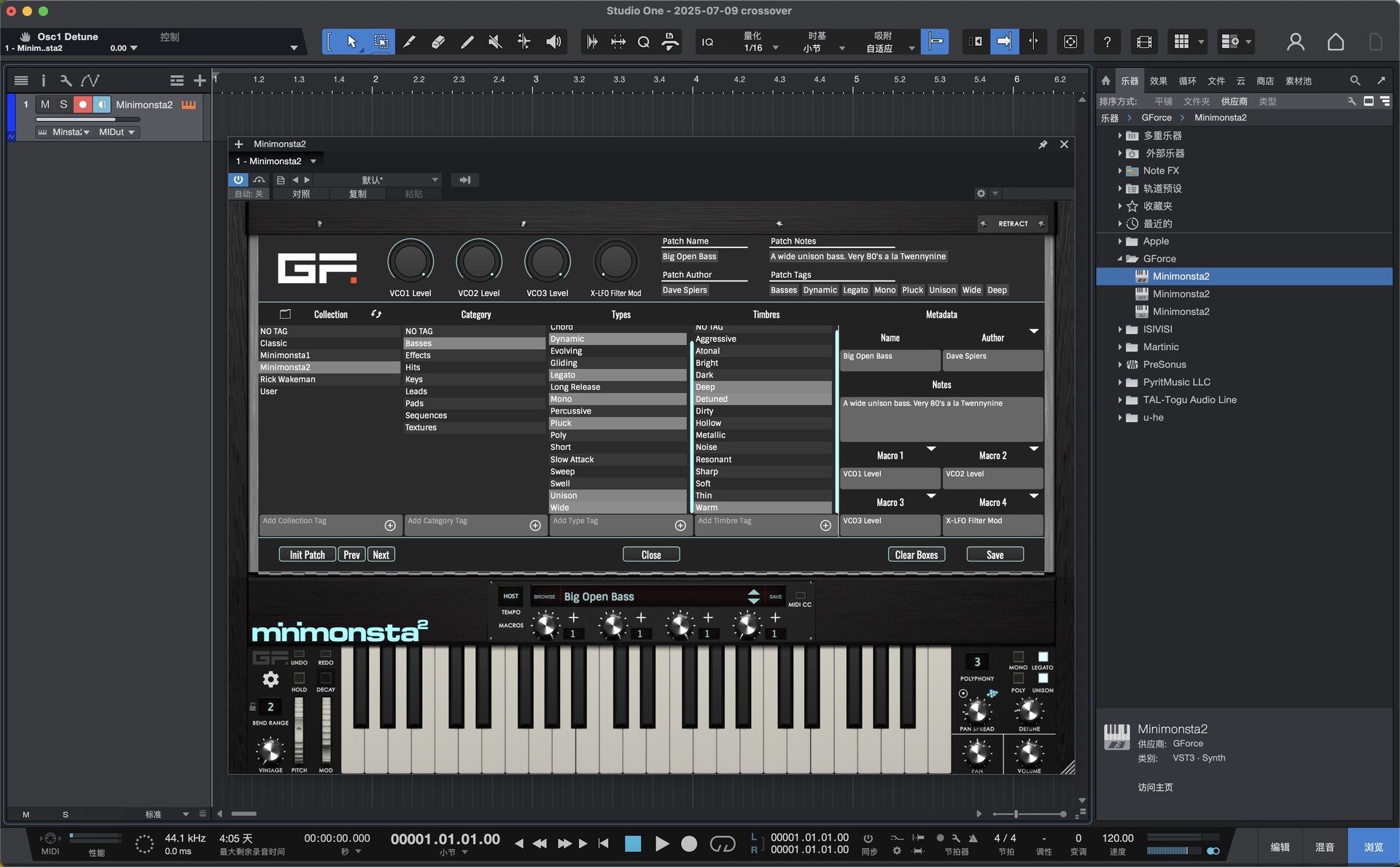Collapse the GForce folder
This screenshot has height=867, width=1400.
pyautogui.click(x=1120, y=259)
